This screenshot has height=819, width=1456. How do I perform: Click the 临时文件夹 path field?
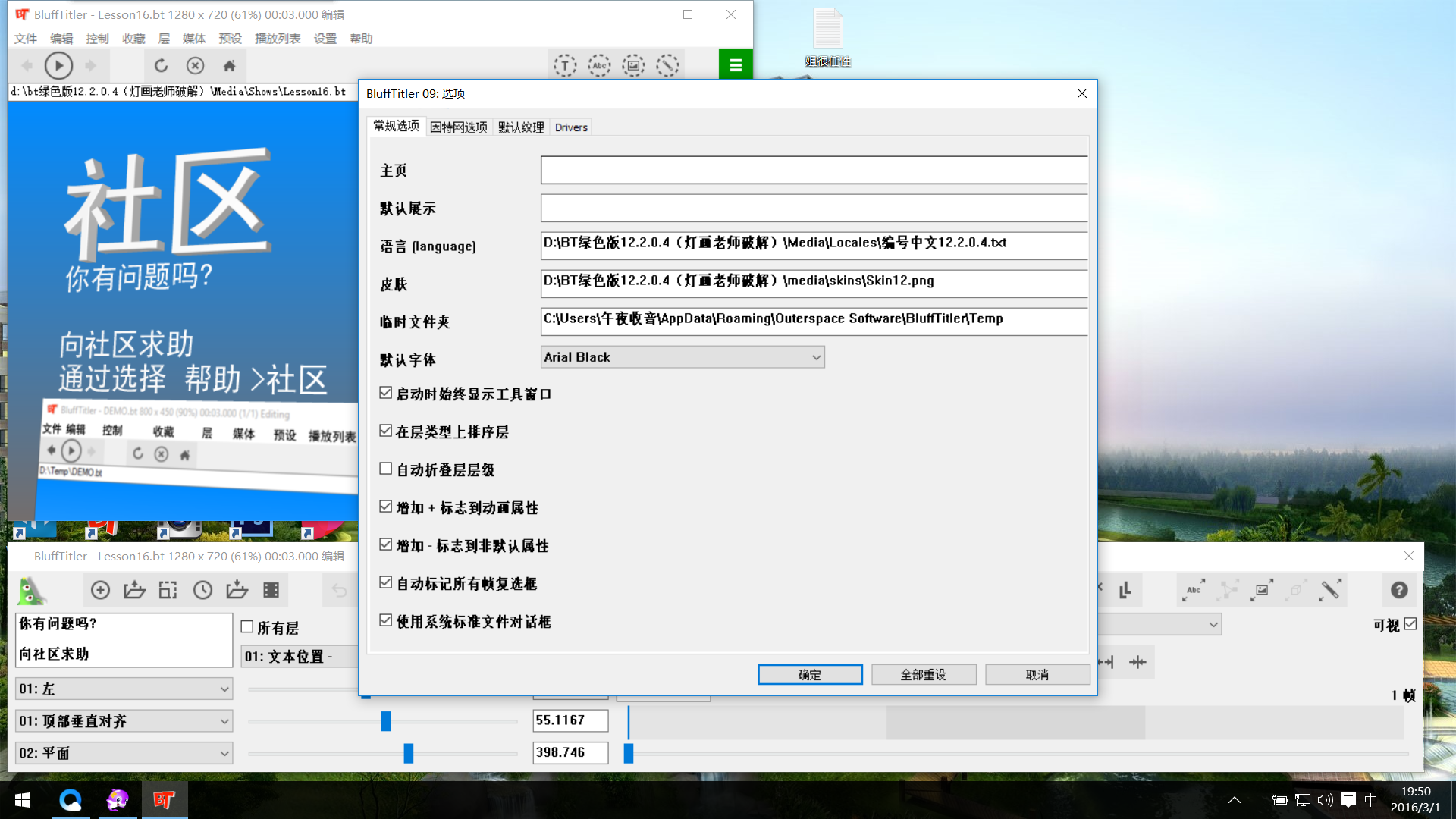[814, 322]
